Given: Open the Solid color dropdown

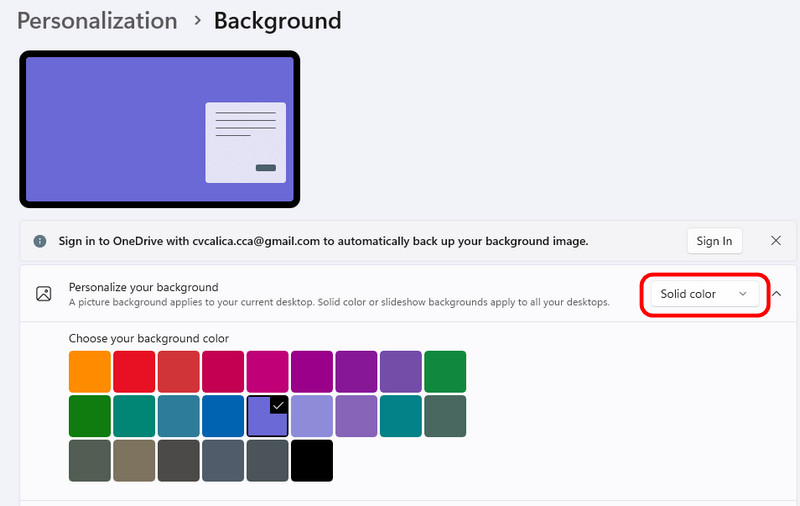Looking at the screenshot, I should 704,294.
